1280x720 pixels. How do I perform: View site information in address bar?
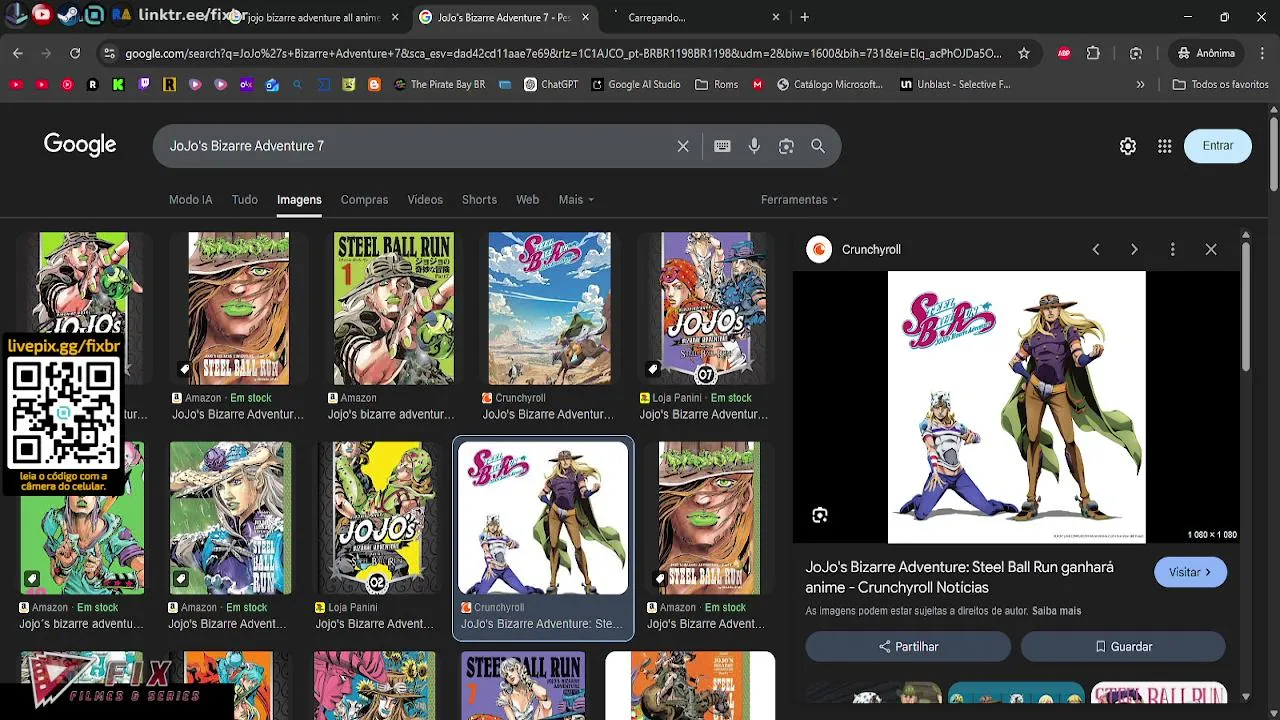[x=109, y=53]
